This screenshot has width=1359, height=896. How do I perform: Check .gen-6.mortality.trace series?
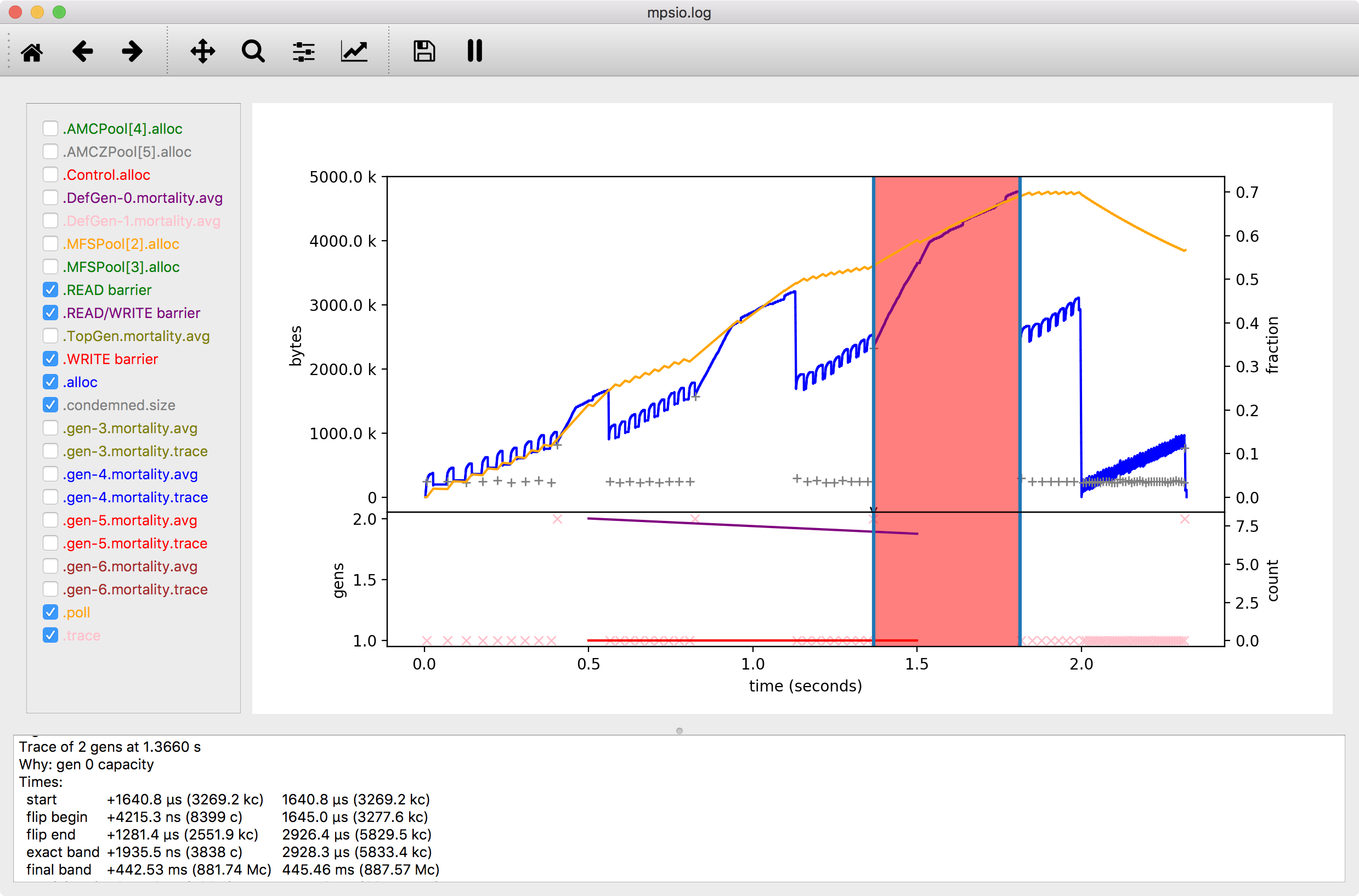(x=50, y=589)
